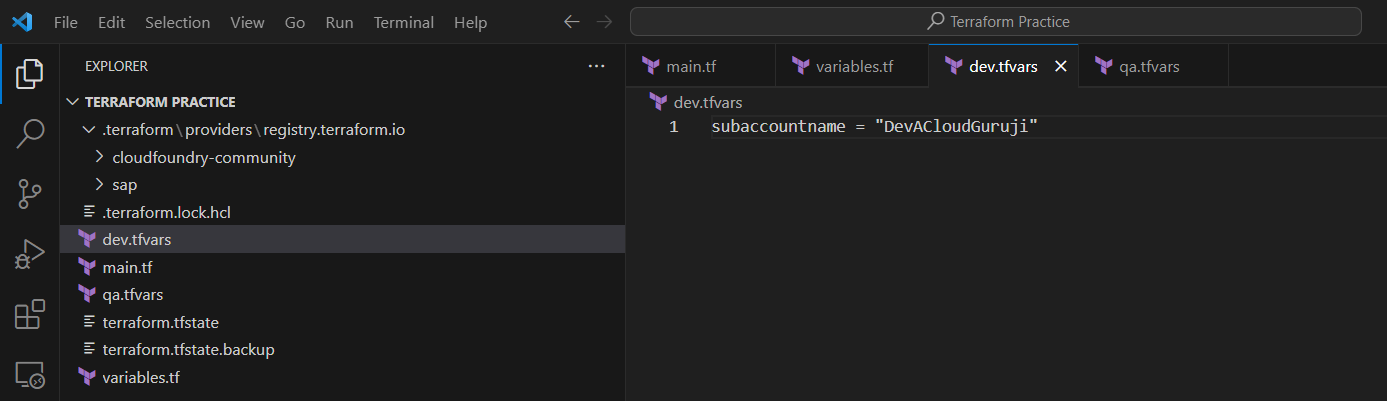This screenshot has height=401, width=1387.
Task: Open the Run and Debug view
Action: point(30,255)
